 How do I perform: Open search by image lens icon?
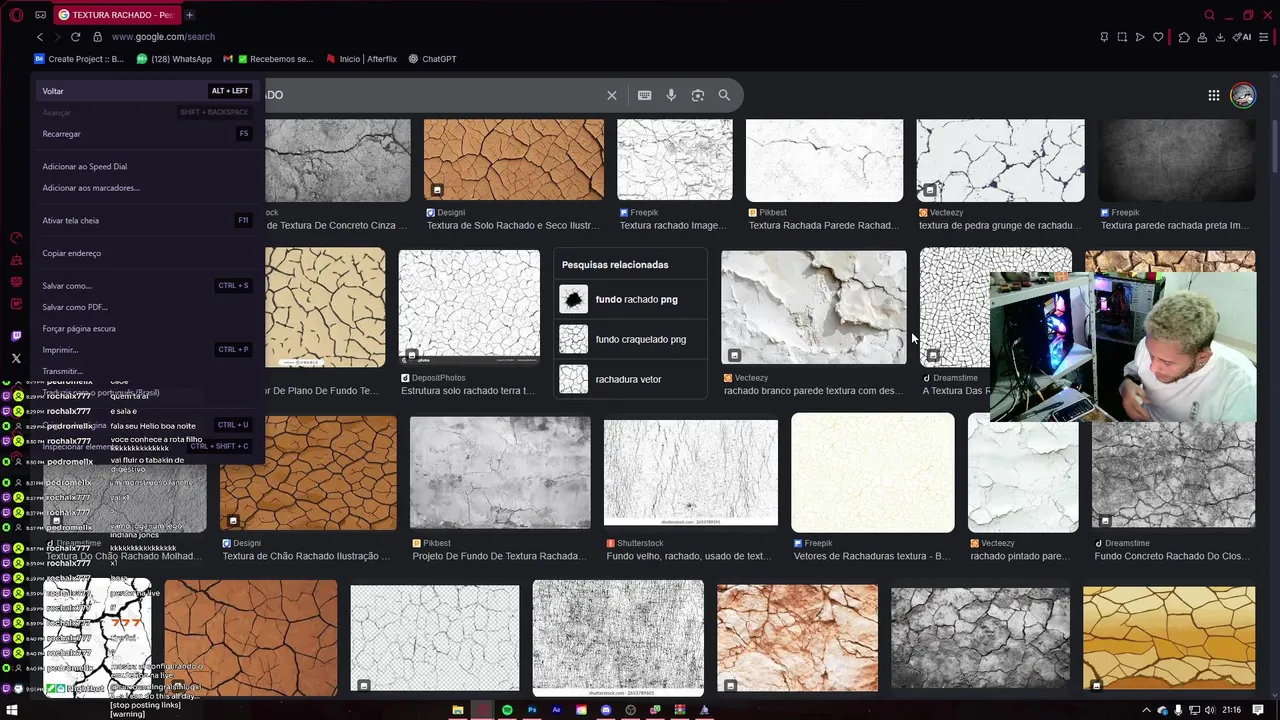pyautogui.click(x=698, y=95)
